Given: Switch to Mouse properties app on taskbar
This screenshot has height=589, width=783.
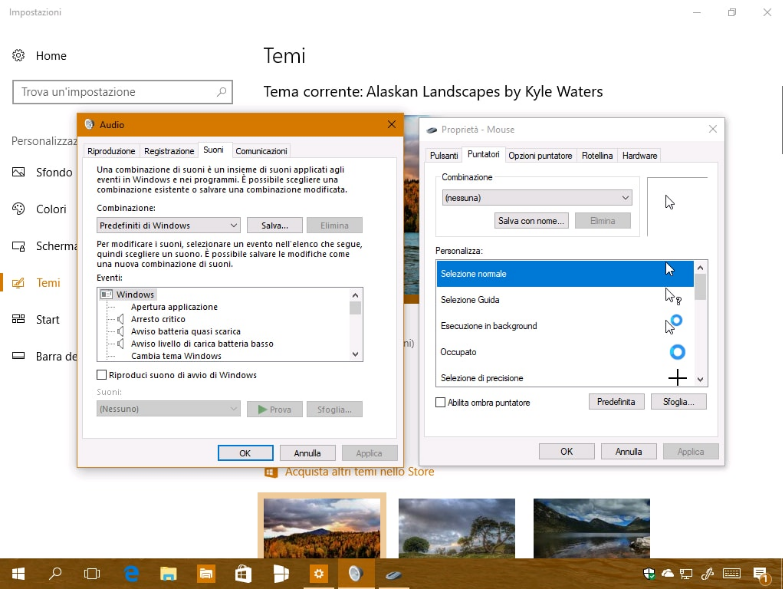Looking at the screenshot, I should tap(393, 575).
